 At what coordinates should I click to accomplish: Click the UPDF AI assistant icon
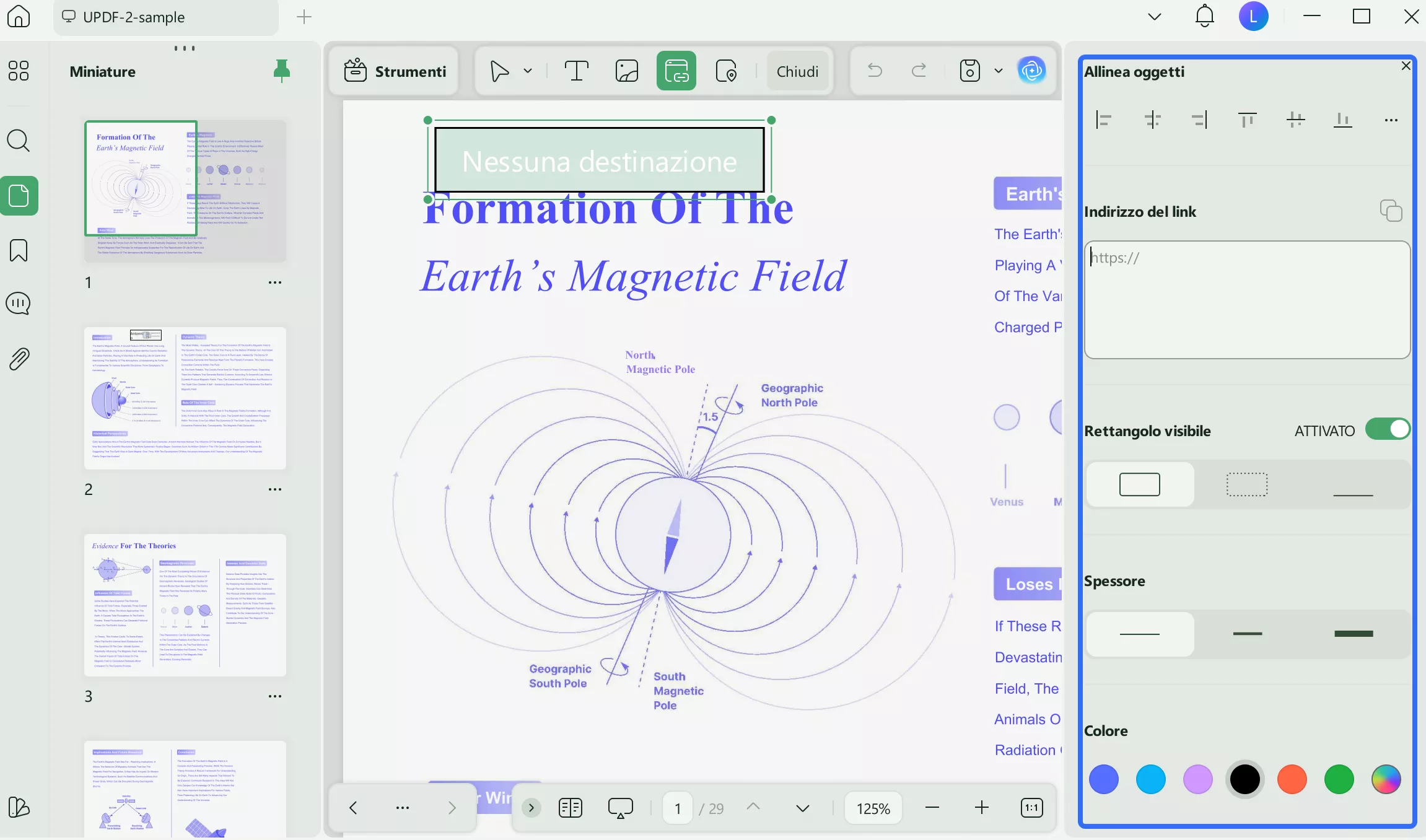[x=1031, y=71]
